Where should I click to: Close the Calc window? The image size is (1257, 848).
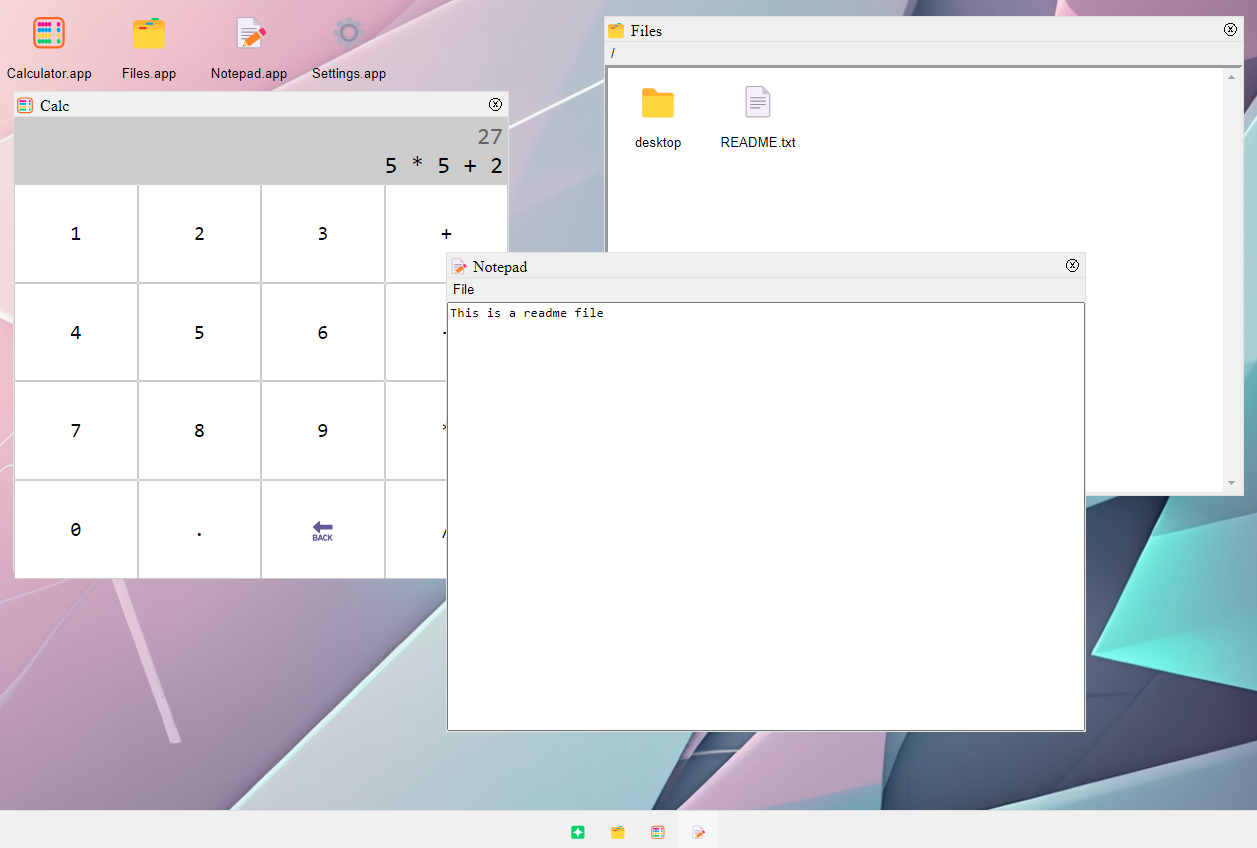coord(495,104)
